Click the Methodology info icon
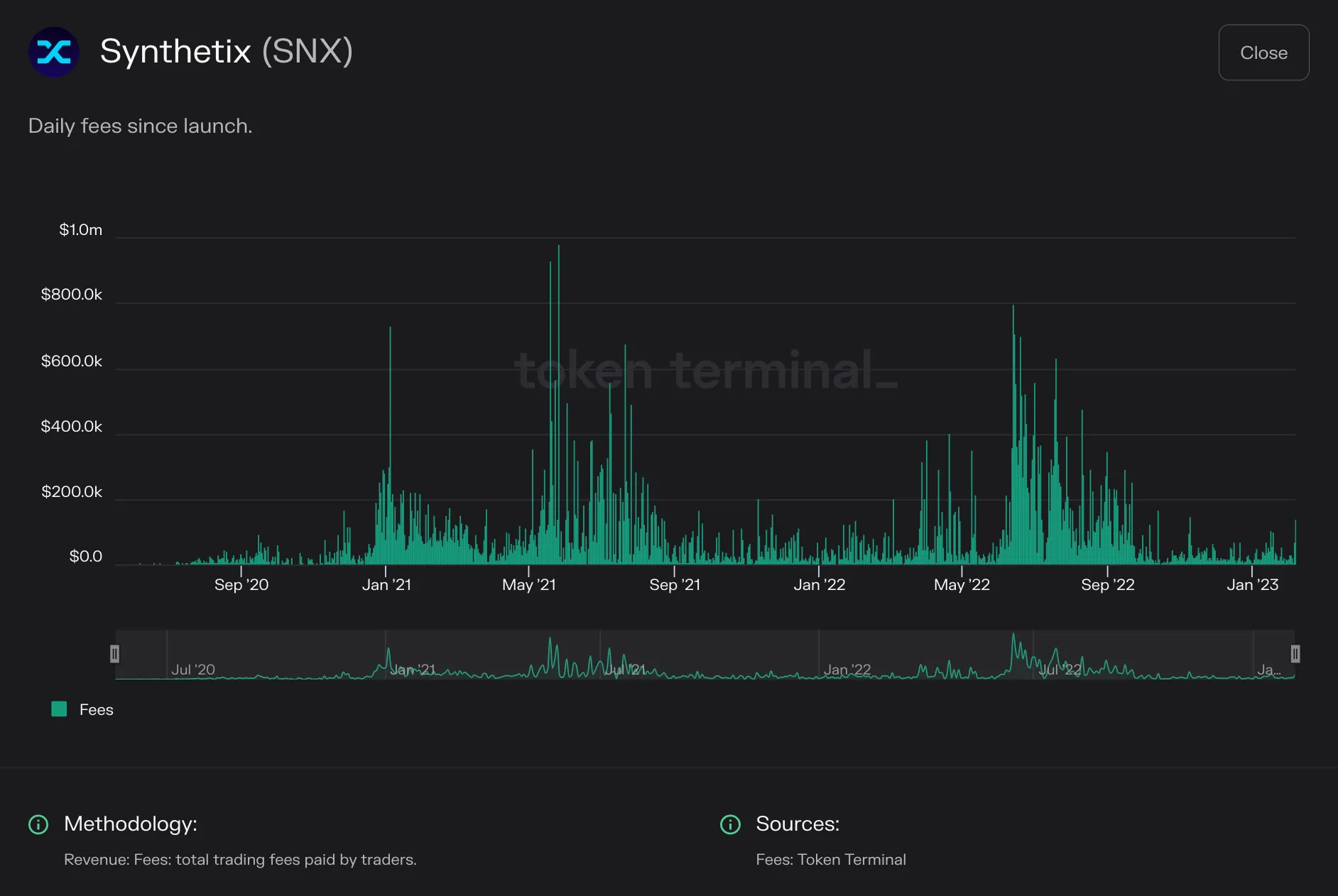1338x896 pixels. point(38,824)
